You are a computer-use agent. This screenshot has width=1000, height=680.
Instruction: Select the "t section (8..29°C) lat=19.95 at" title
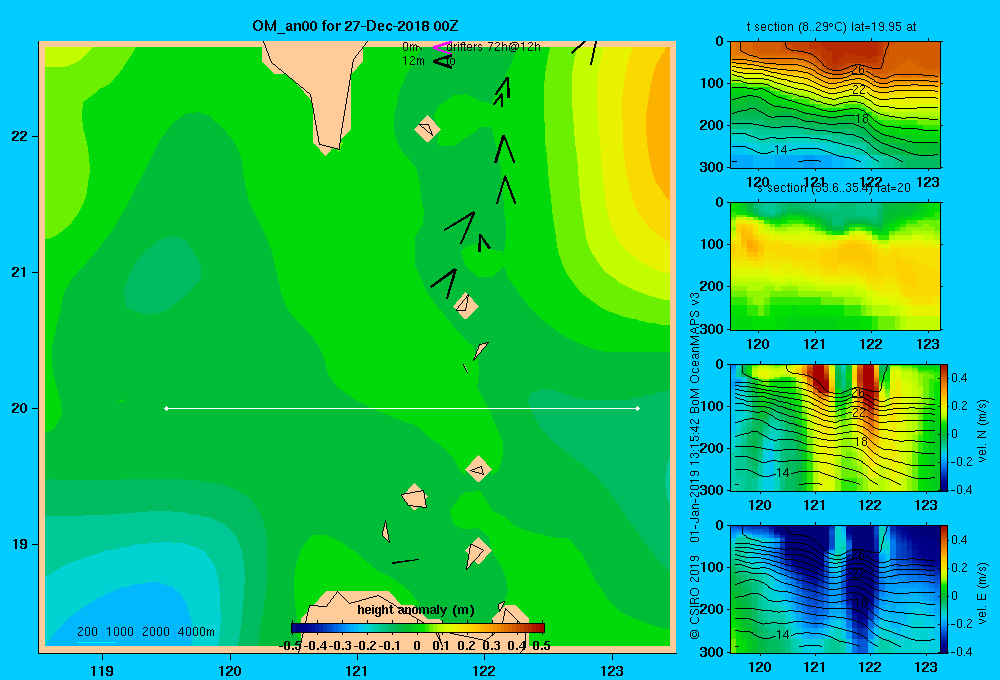pos(831,27)
